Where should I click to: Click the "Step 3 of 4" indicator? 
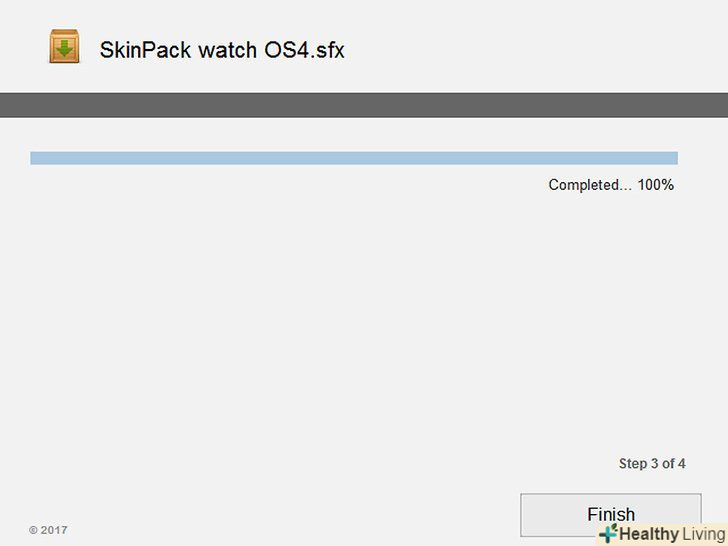652,464
